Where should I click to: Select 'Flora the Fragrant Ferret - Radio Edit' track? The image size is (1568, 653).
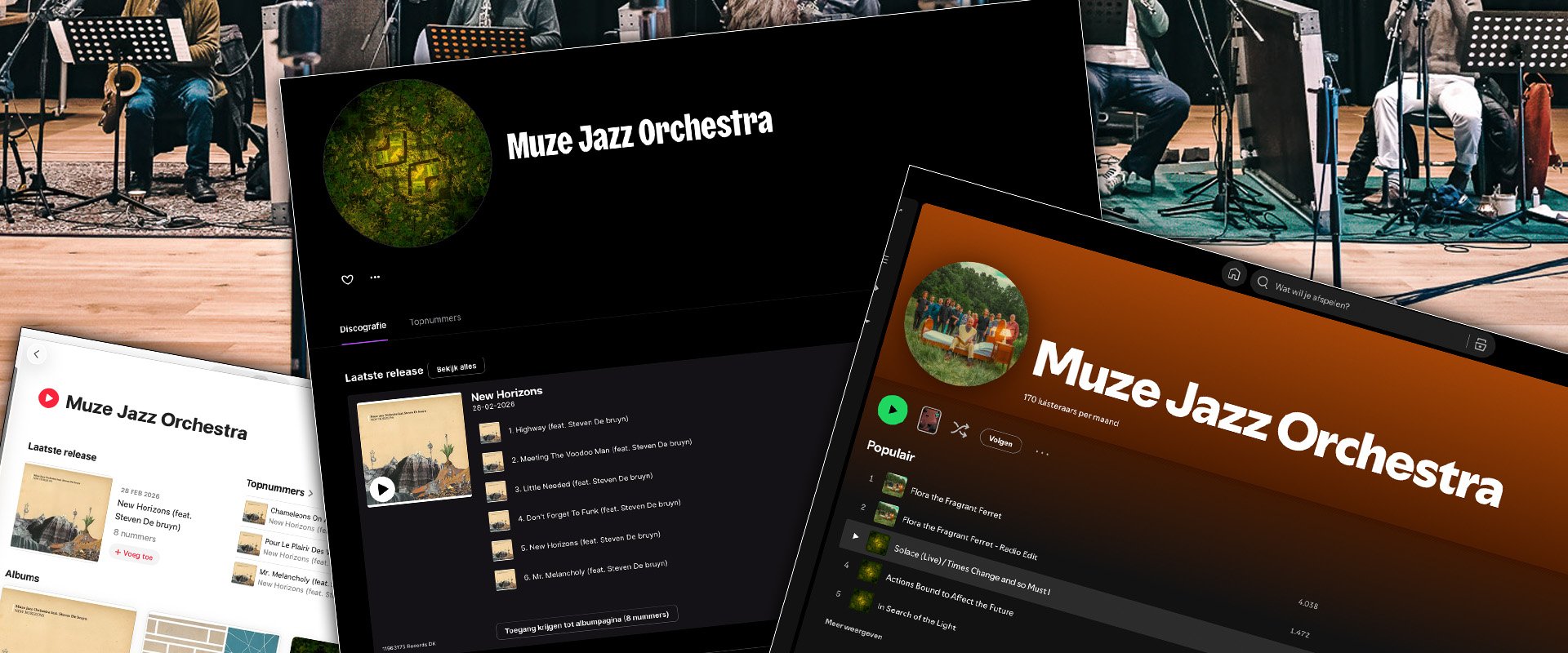pyautogui.click(x=969, y=537)
